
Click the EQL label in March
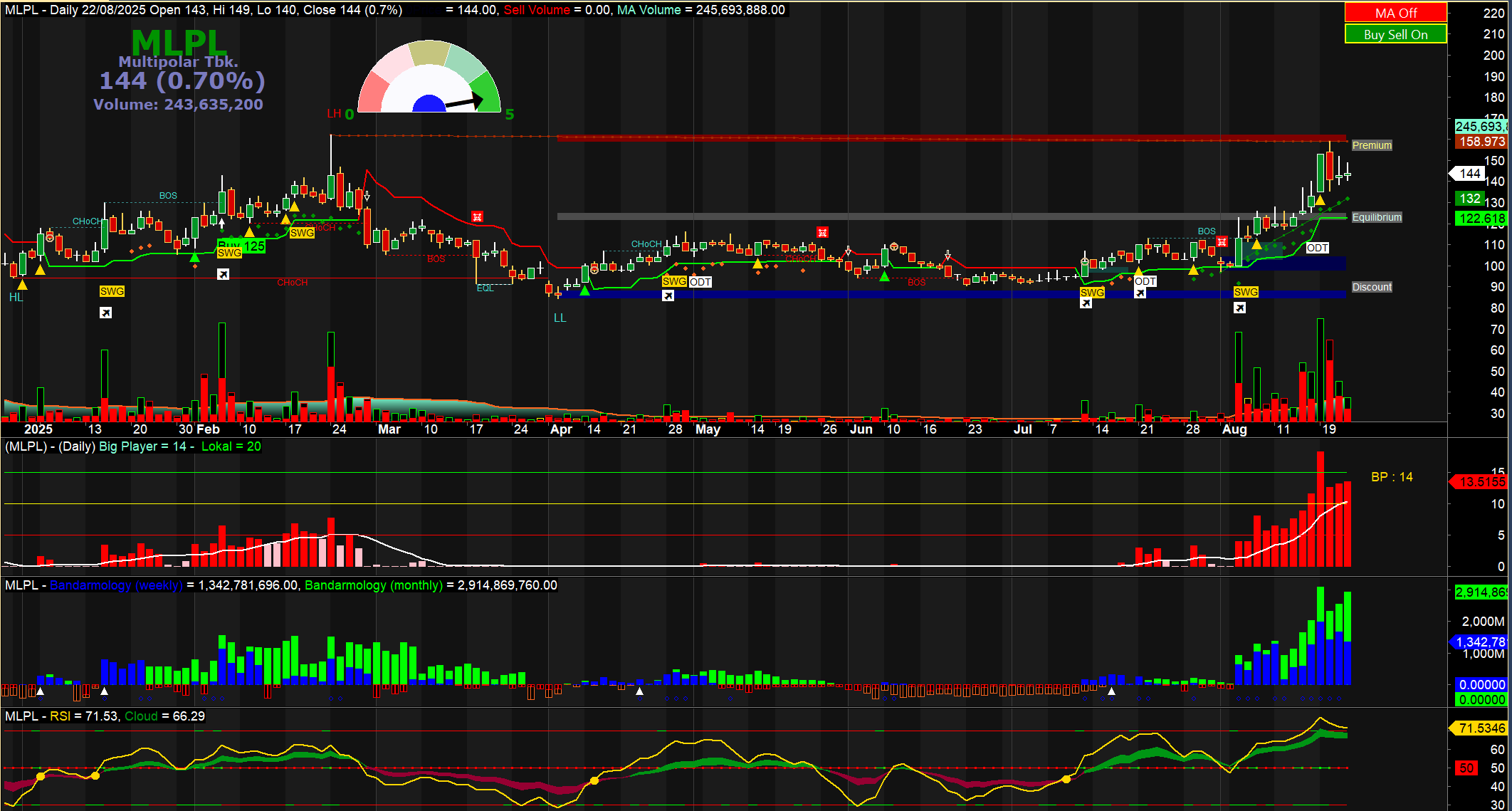[485, 288]
